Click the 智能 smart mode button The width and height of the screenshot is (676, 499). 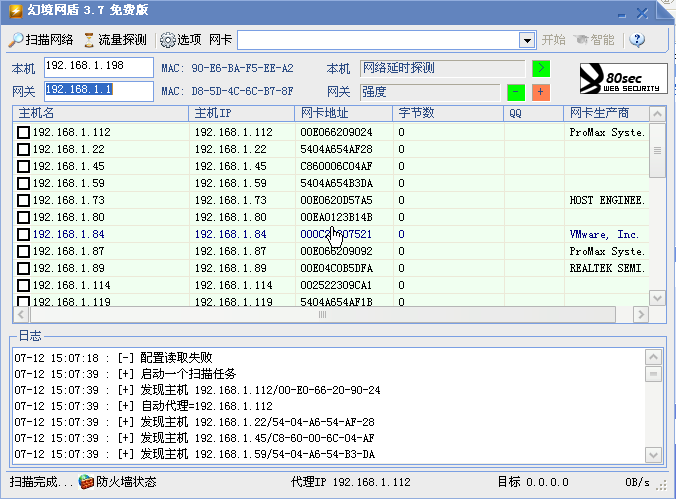594,40
